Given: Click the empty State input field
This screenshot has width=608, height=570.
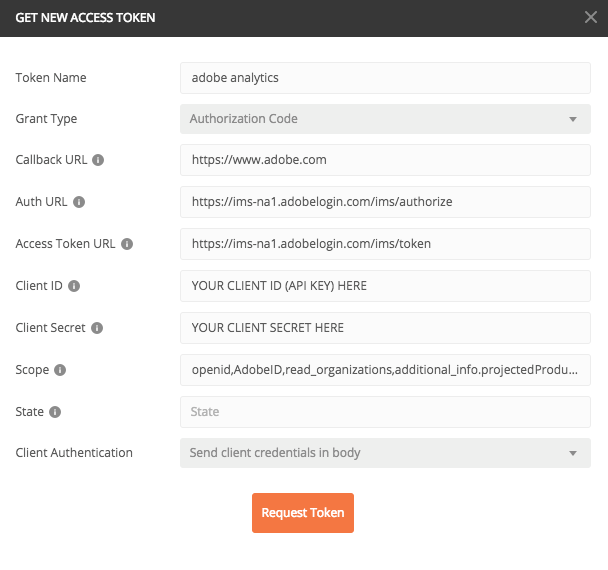Looking at the screenshot, I should click(x=385, y=412).
